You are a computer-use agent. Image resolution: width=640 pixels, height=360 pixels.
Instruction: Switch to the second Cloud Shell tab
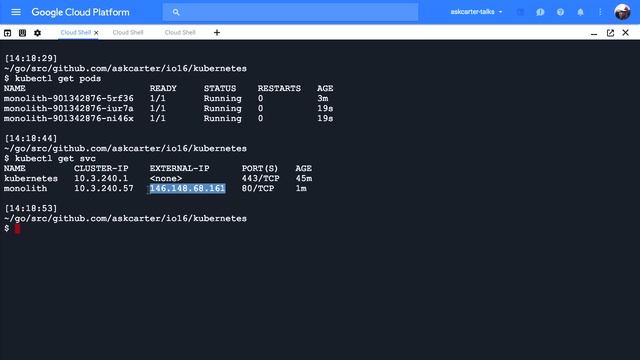point(128,32)
